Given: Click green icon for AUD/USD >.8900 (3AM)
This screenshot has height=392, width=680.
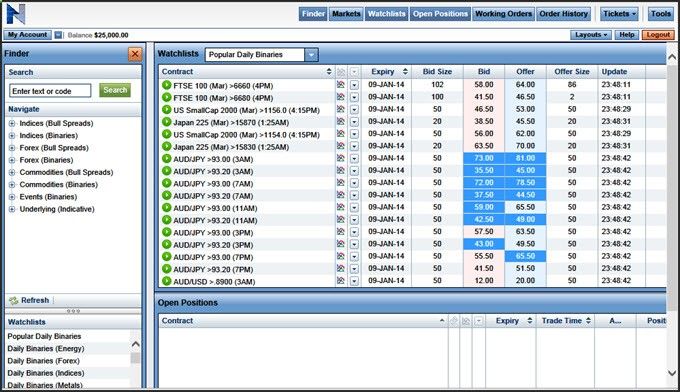Looking at the screenshot, I should point(167,281).
